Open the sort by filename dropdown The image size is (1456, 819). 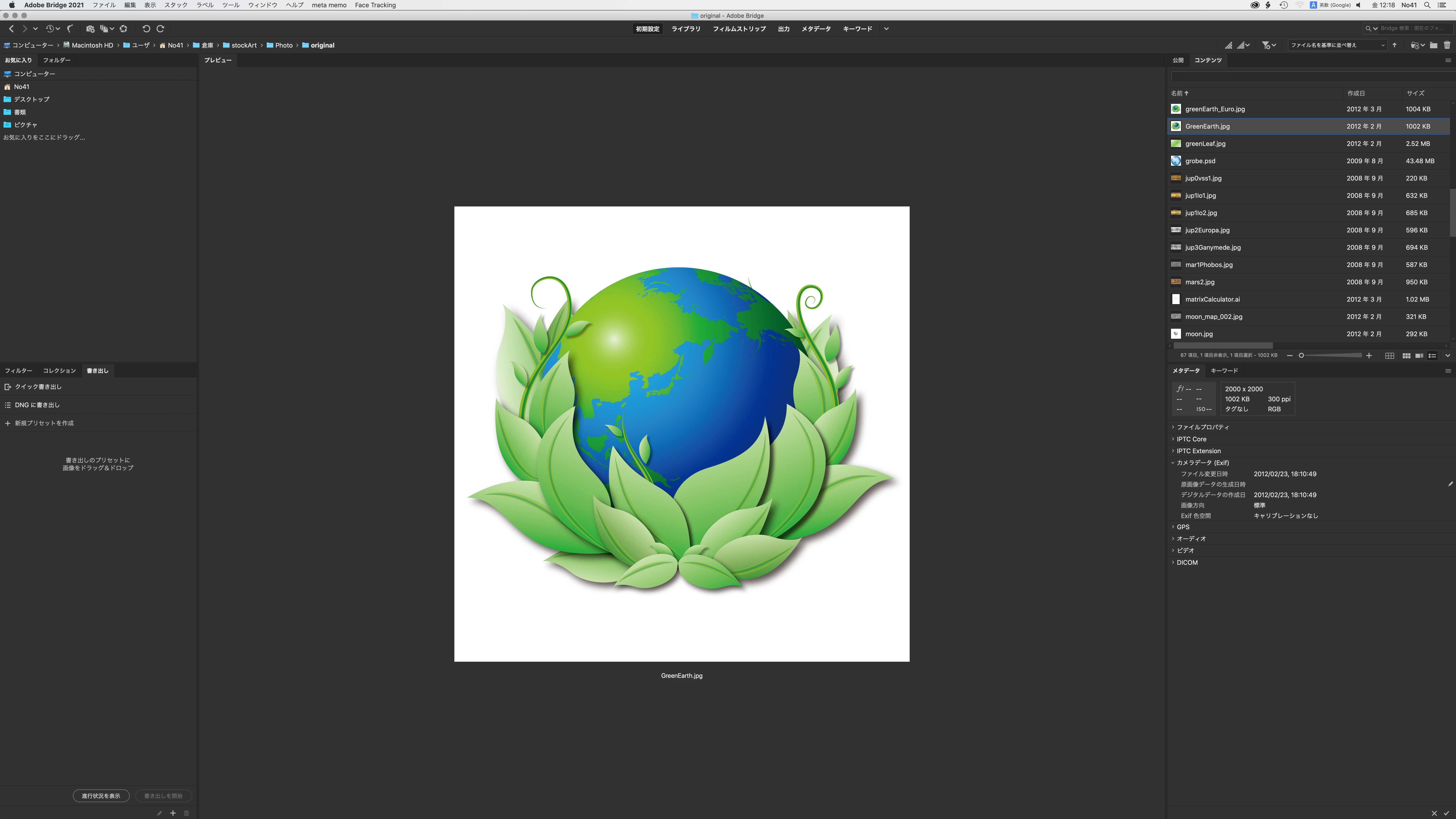(x=1337, y=45)
